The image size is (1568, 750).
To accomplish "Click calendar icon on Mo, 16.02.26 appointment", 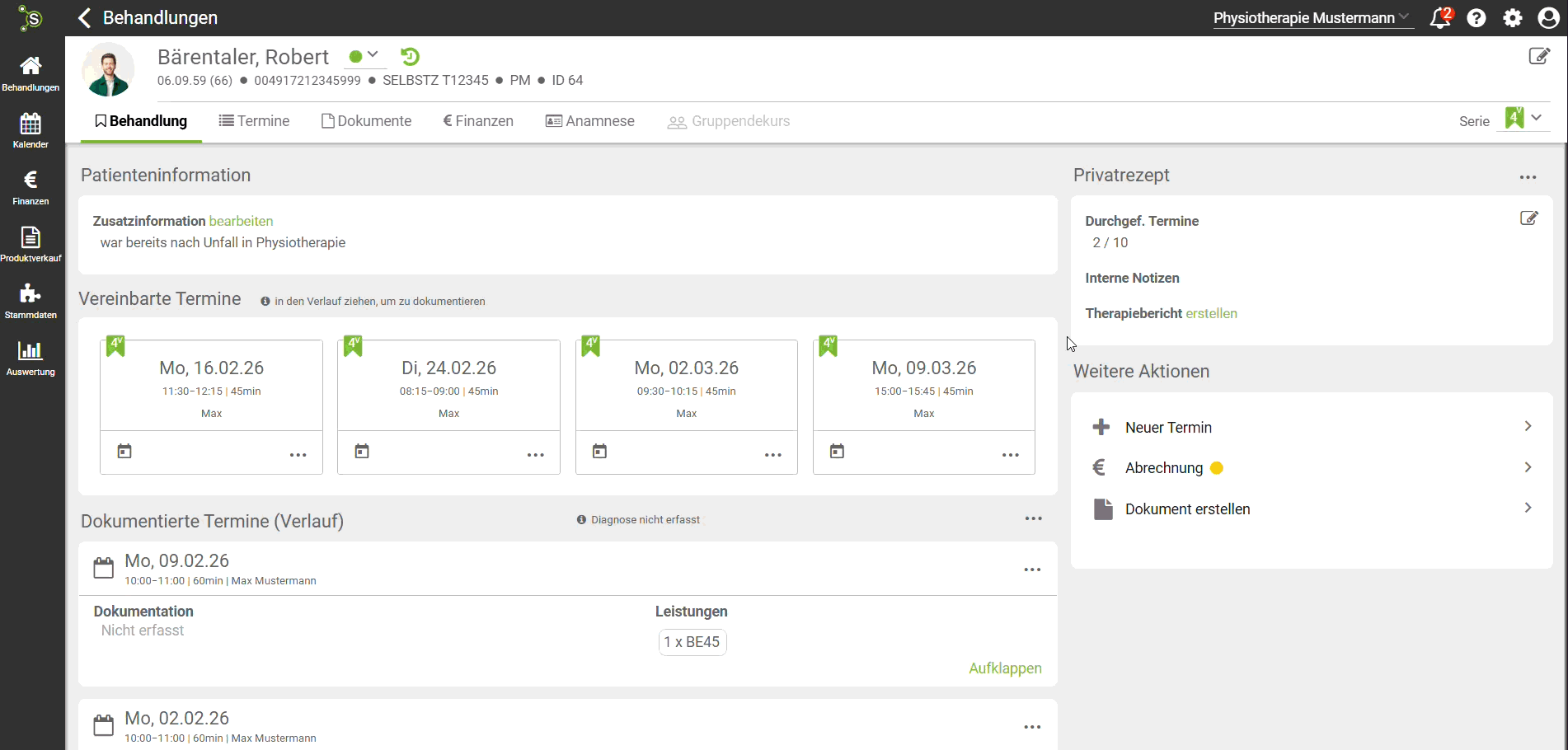I will (124, 452).
